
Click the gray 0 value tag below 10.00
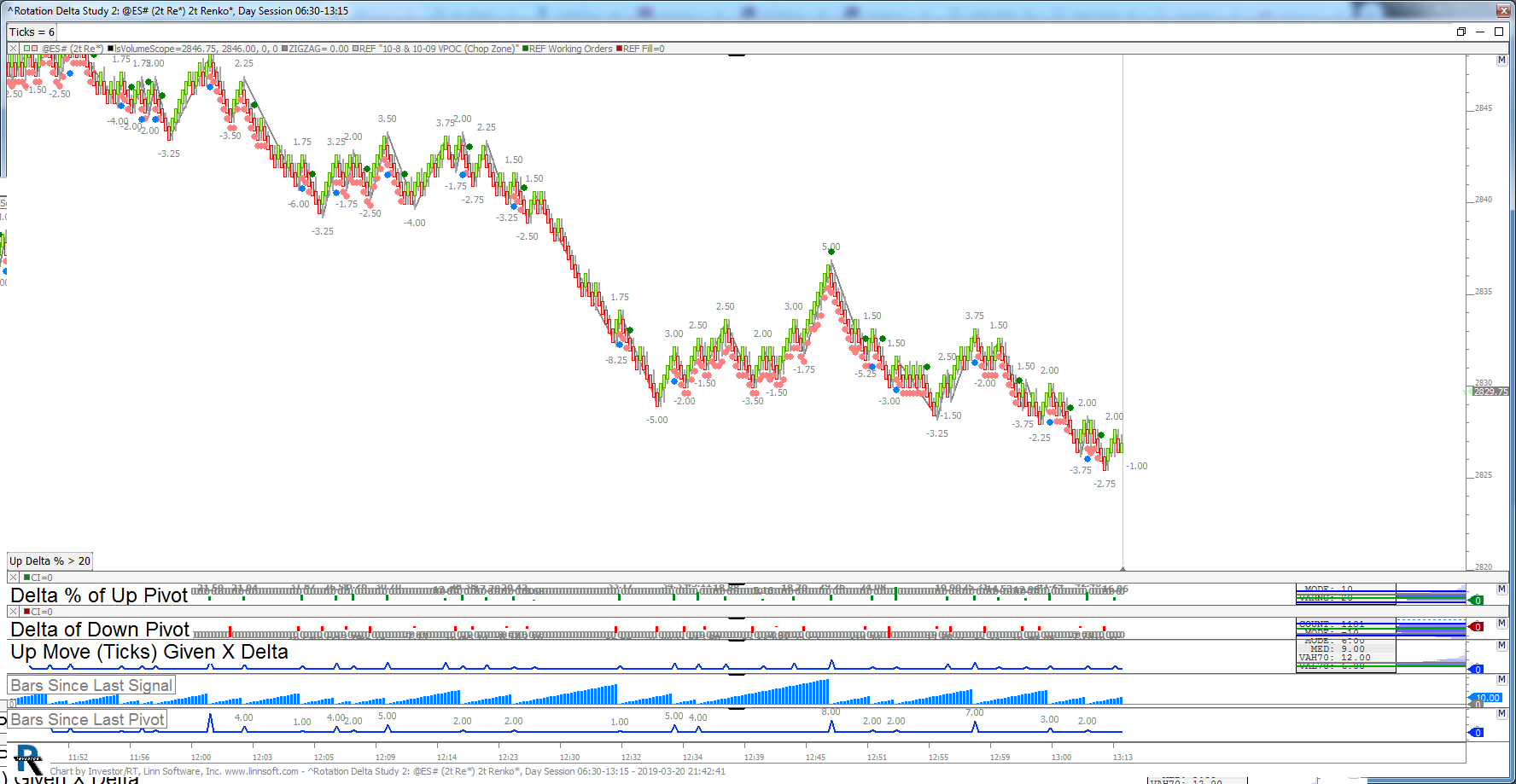(x=1477, y=705)
